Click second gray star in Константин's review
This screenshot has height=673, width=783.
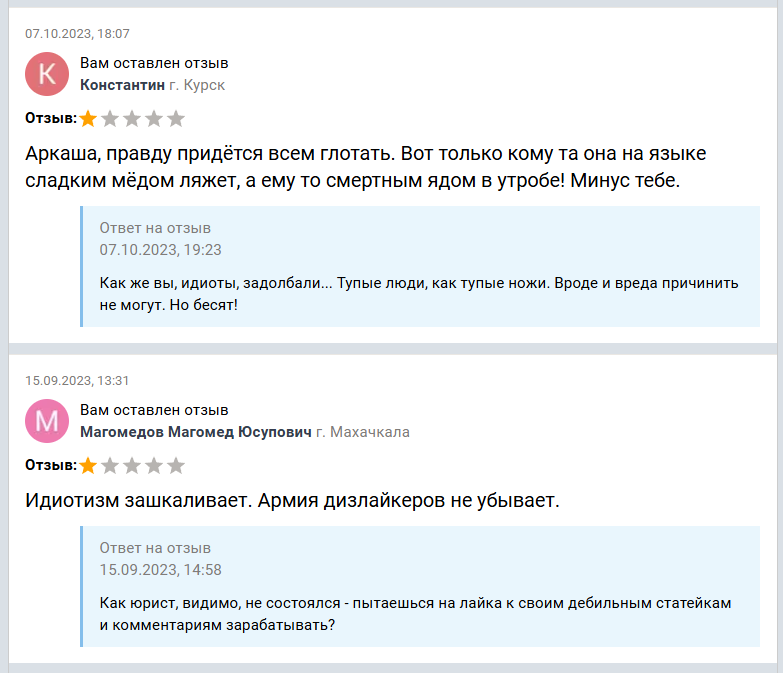pyautogui.click(x=110, y=119)
